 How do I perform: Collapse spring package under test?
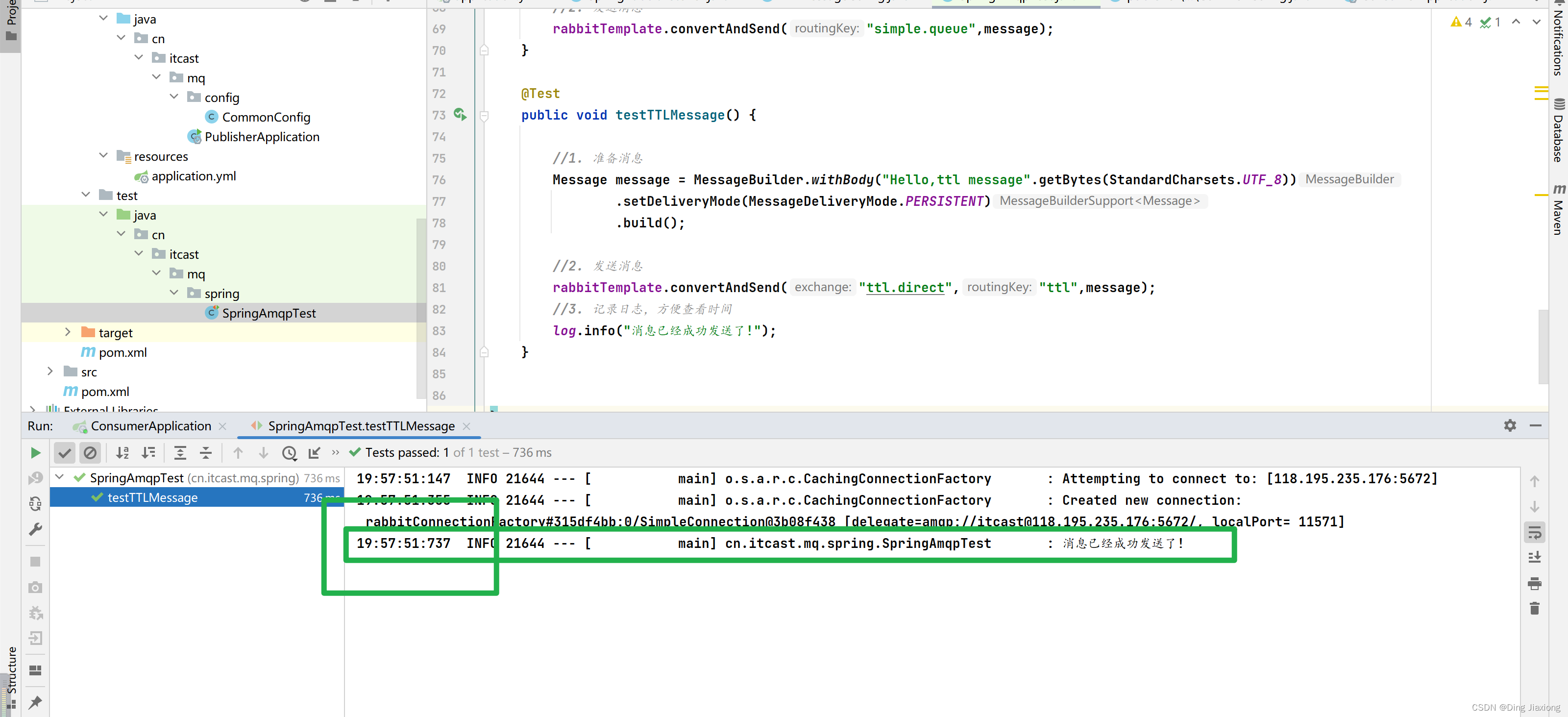(x=174, y=292)
